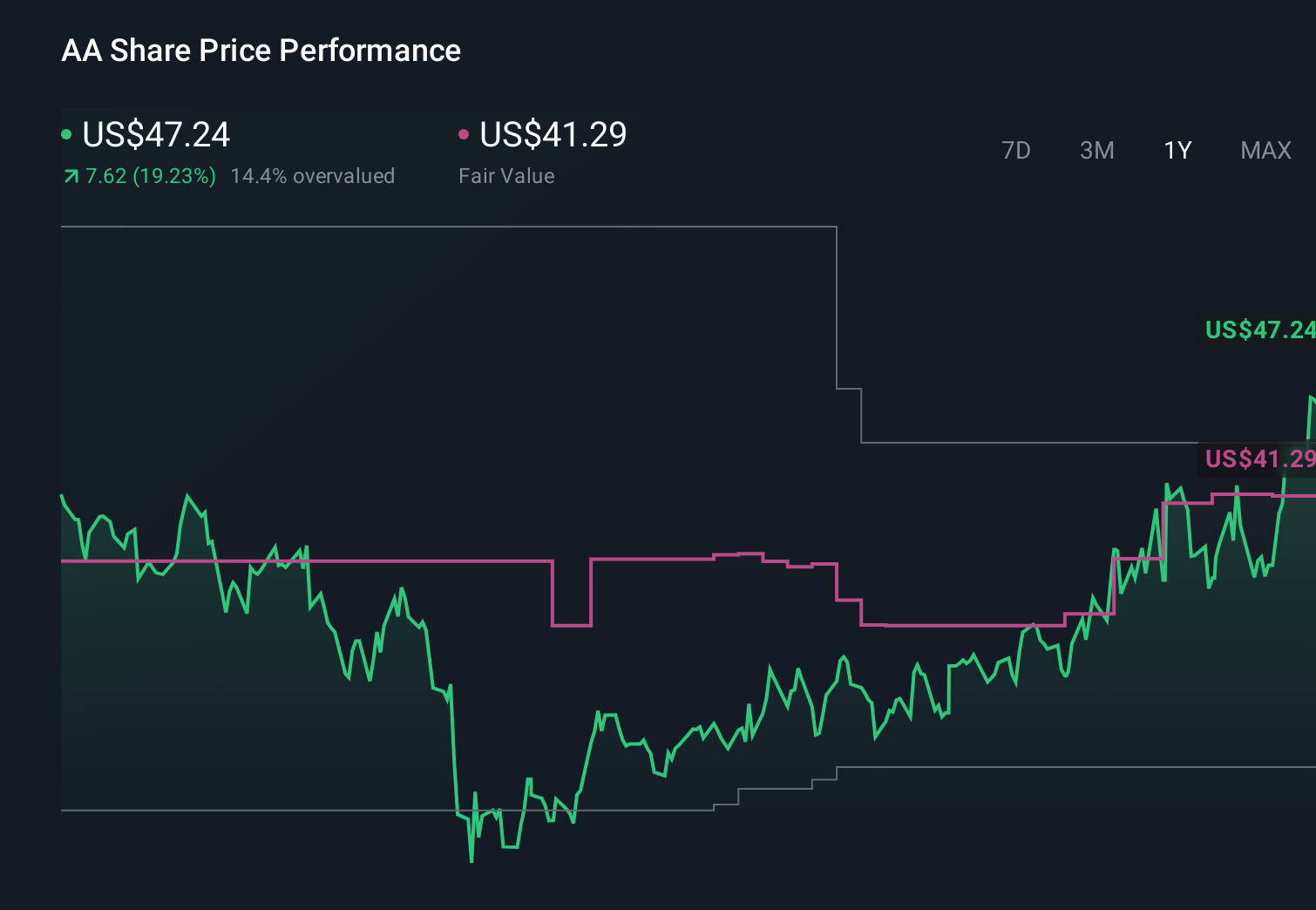
Task: Click the gray valuation band boundary line
Action: coord(436,226)
